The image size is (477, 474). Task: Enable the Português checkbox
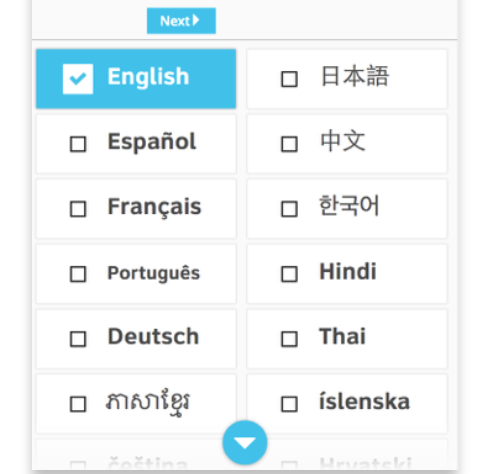(78, 274)
